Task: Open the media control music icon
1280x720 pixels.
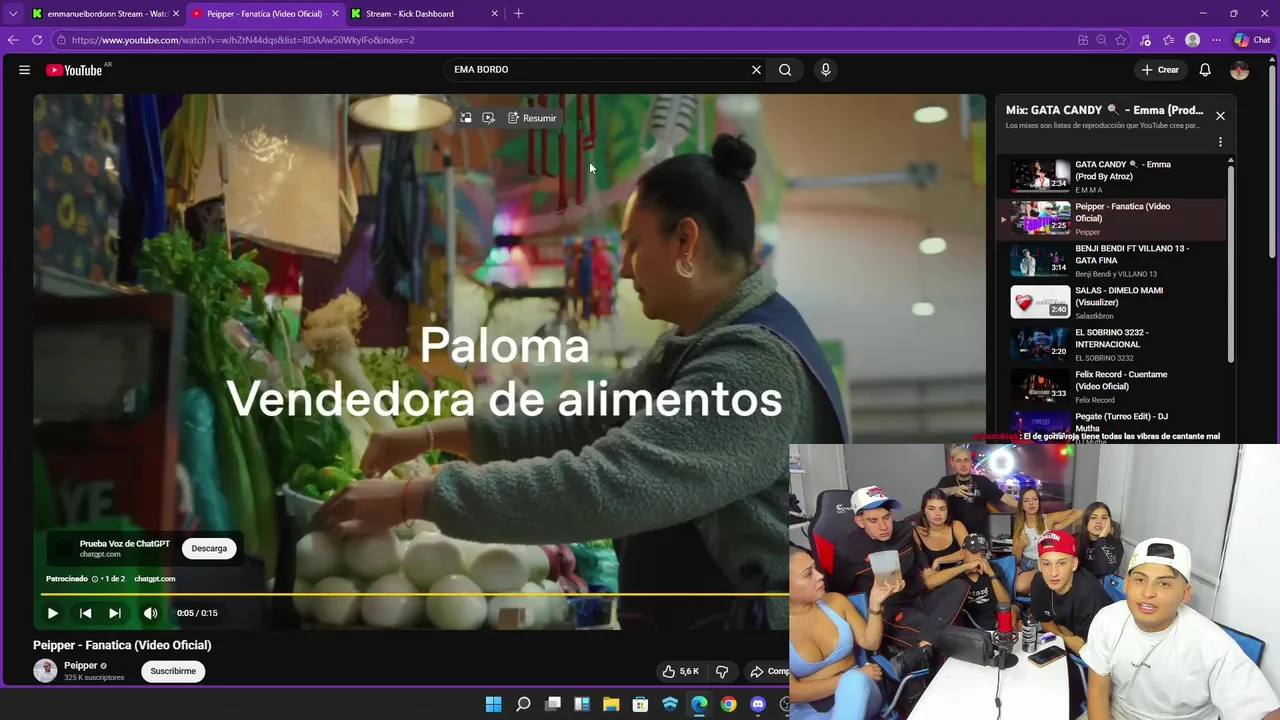Action: [1145, 40]
